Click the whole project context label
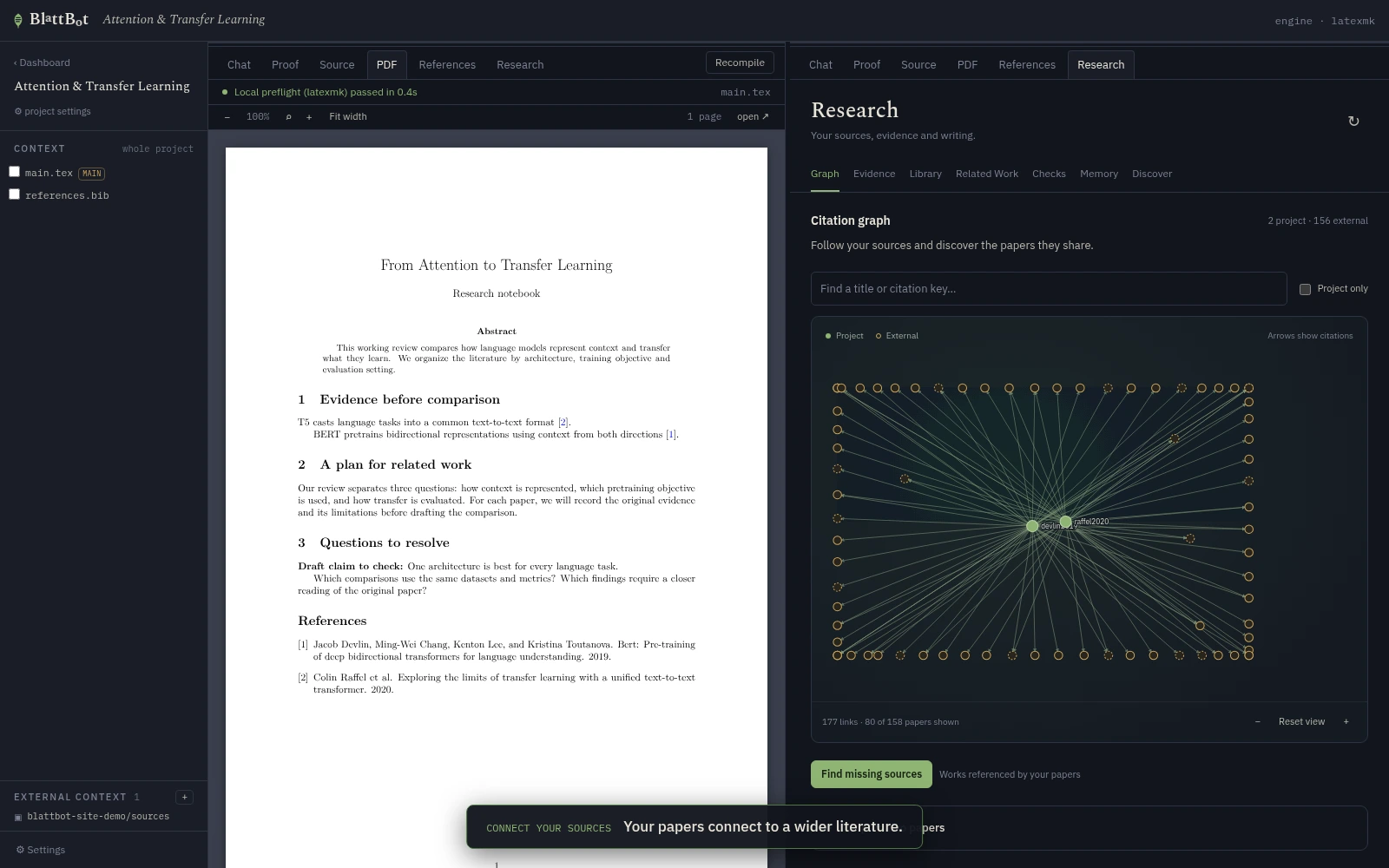 point(157,148)
